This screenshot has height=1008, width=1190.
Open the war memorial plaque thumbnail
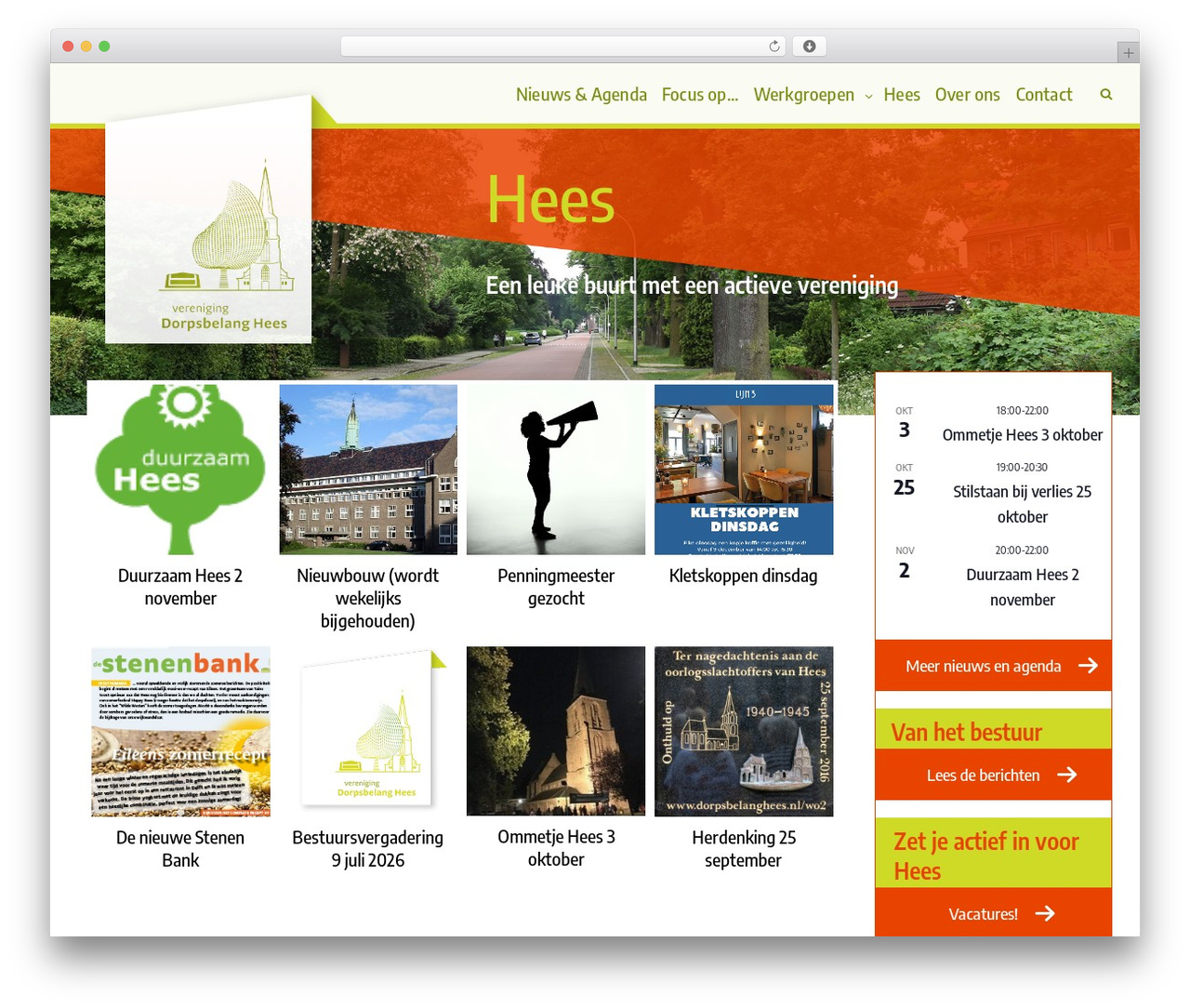coord(744,732)
